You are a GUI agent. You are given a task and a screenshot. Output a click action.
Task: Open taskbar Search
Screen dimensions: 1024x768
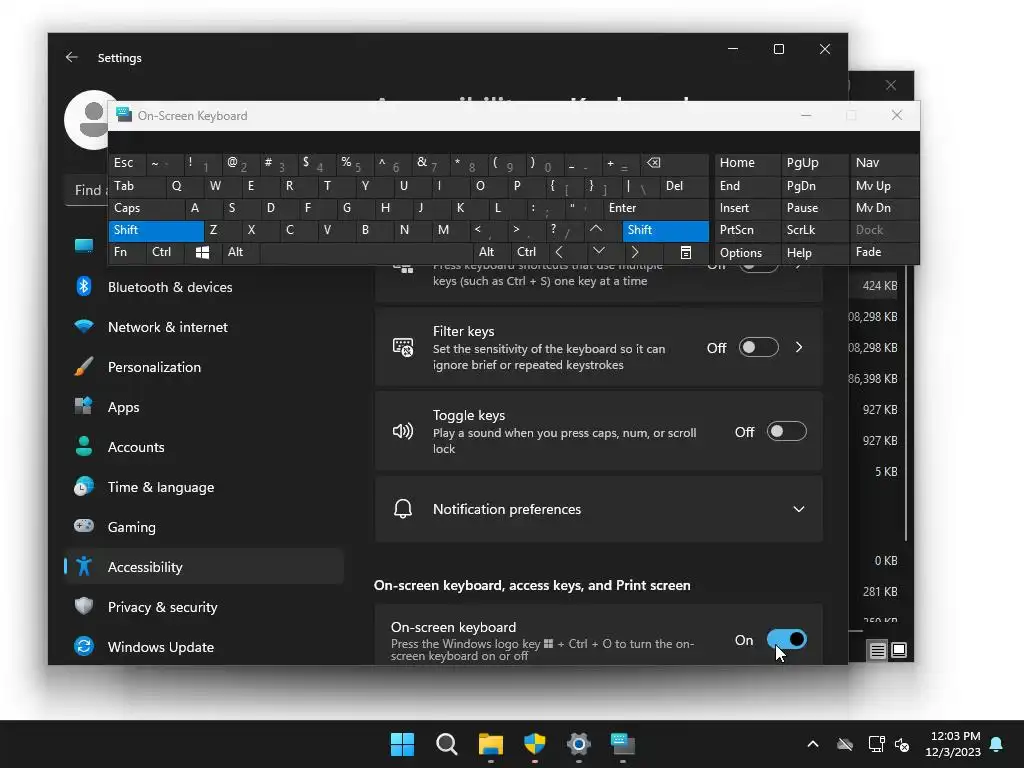[x=447, y=744]
